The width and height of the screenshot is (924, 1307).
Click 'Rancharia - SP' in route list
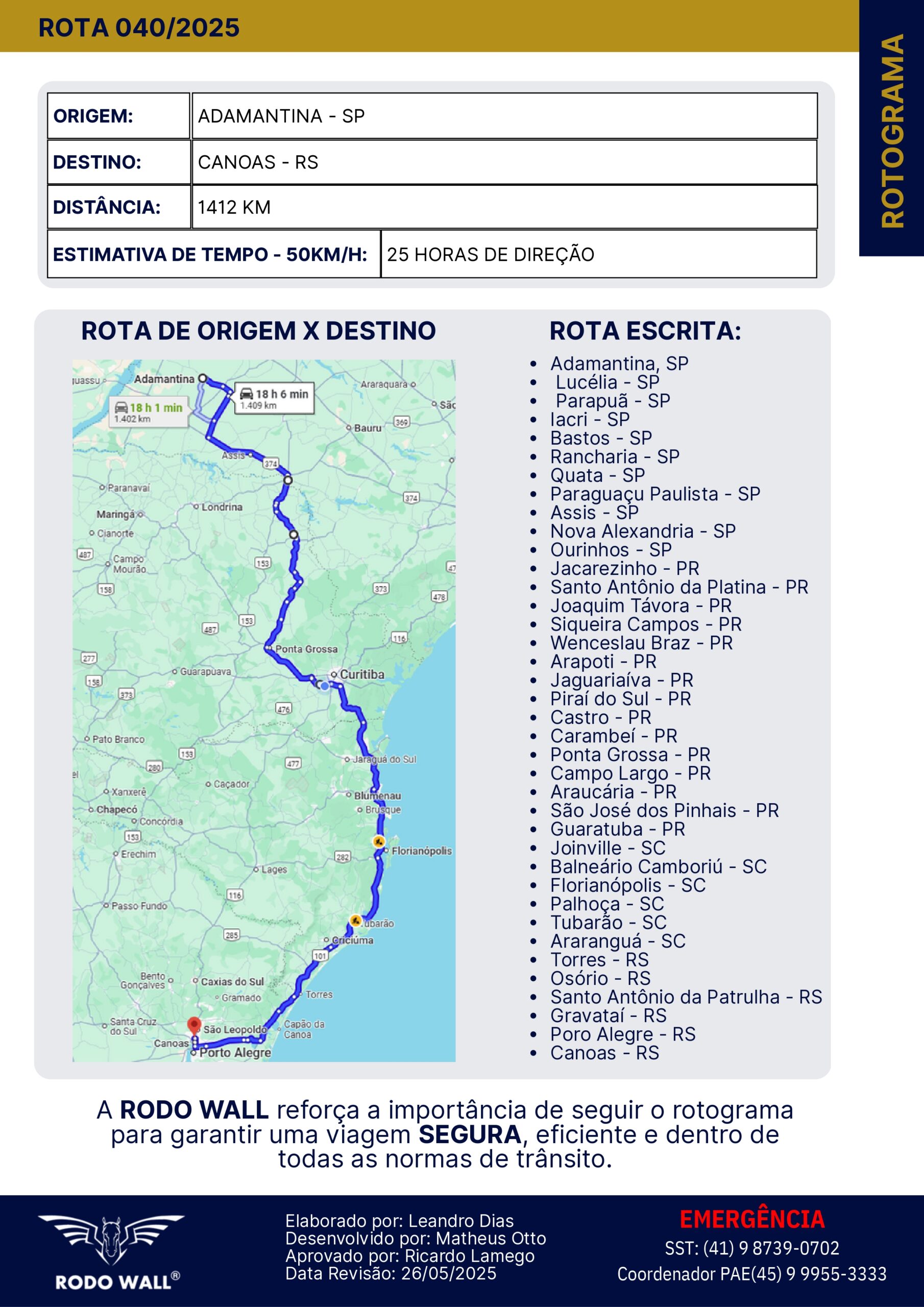(x=615, y=456)
